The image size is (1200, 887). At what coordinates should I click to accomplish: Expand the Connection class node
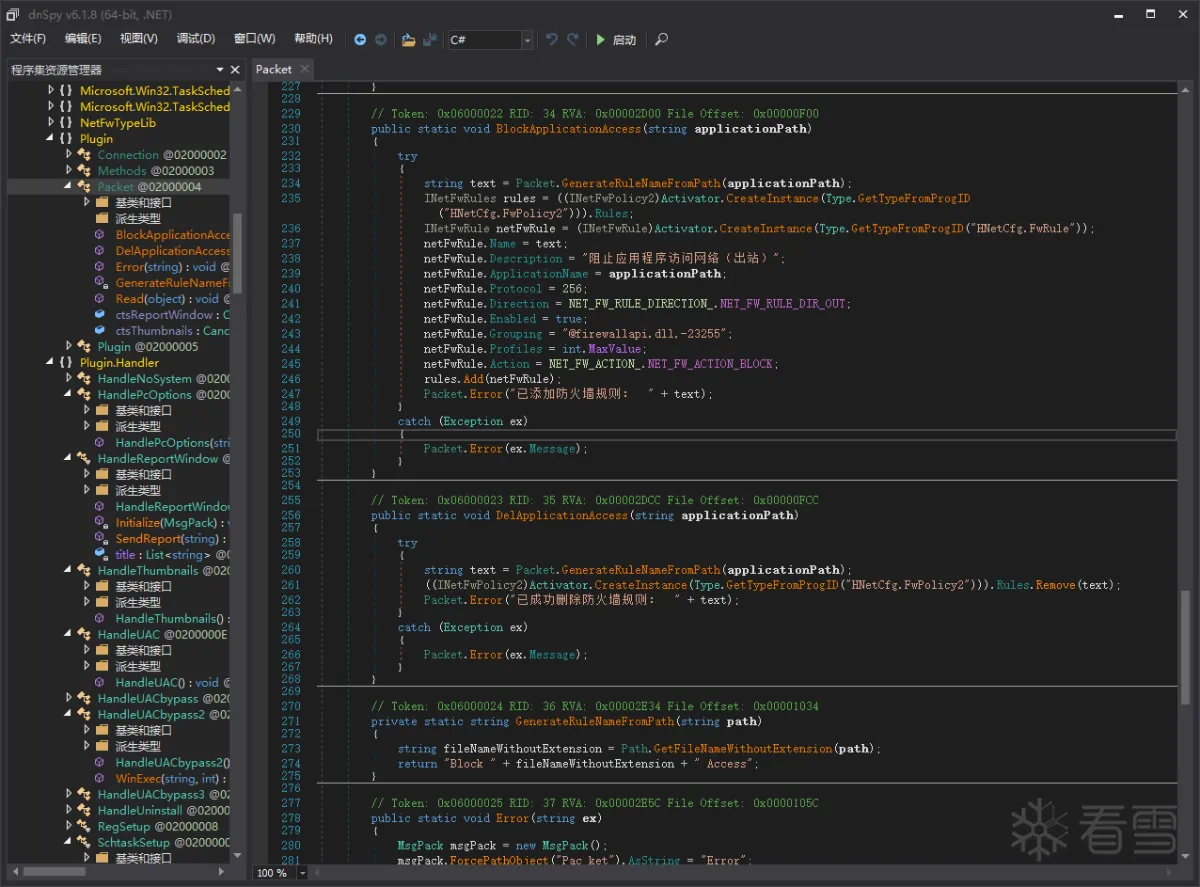(69, 155)
